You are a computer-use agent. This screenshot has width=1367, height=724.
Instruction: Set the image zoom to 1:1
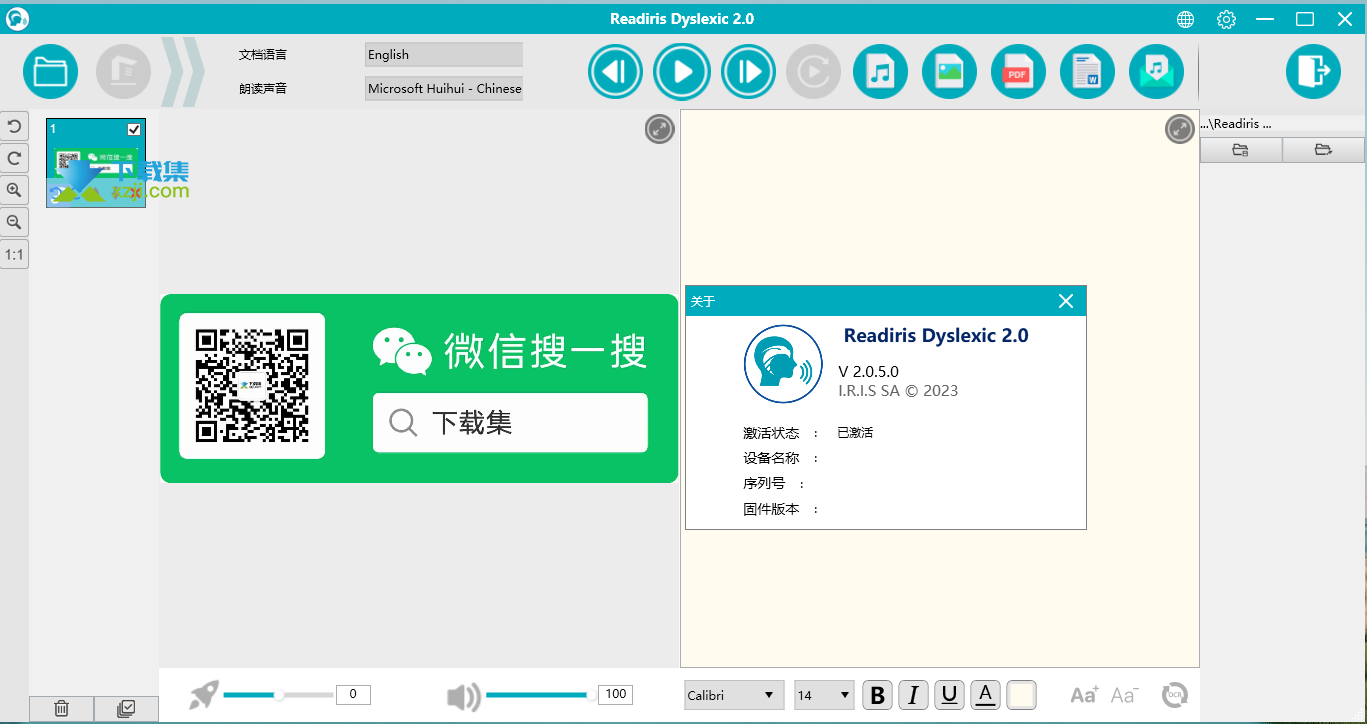tap(14, 255)
